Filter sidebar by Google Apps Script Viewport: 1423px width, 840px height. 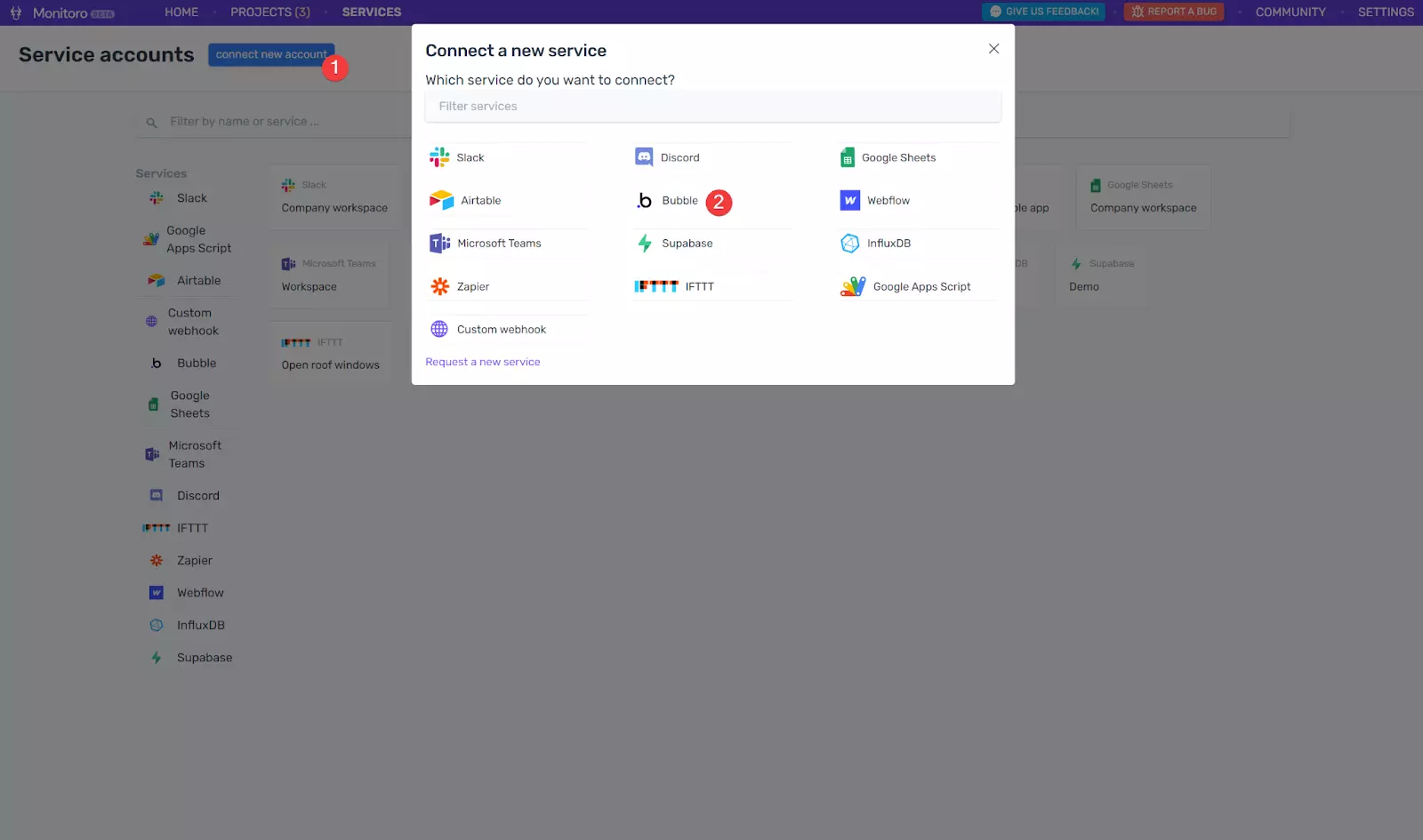187,239
